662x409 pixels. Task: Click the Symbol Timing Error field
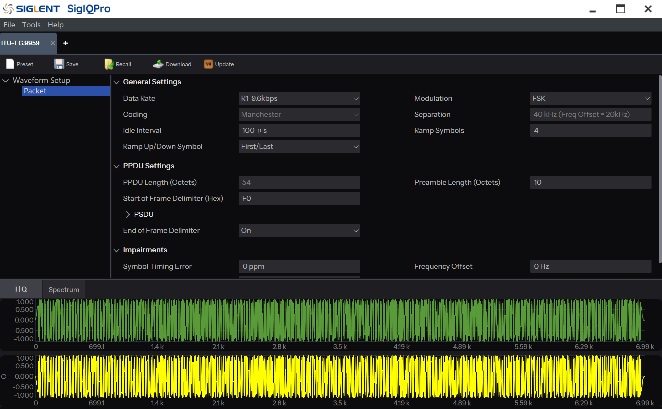[298, 267]
